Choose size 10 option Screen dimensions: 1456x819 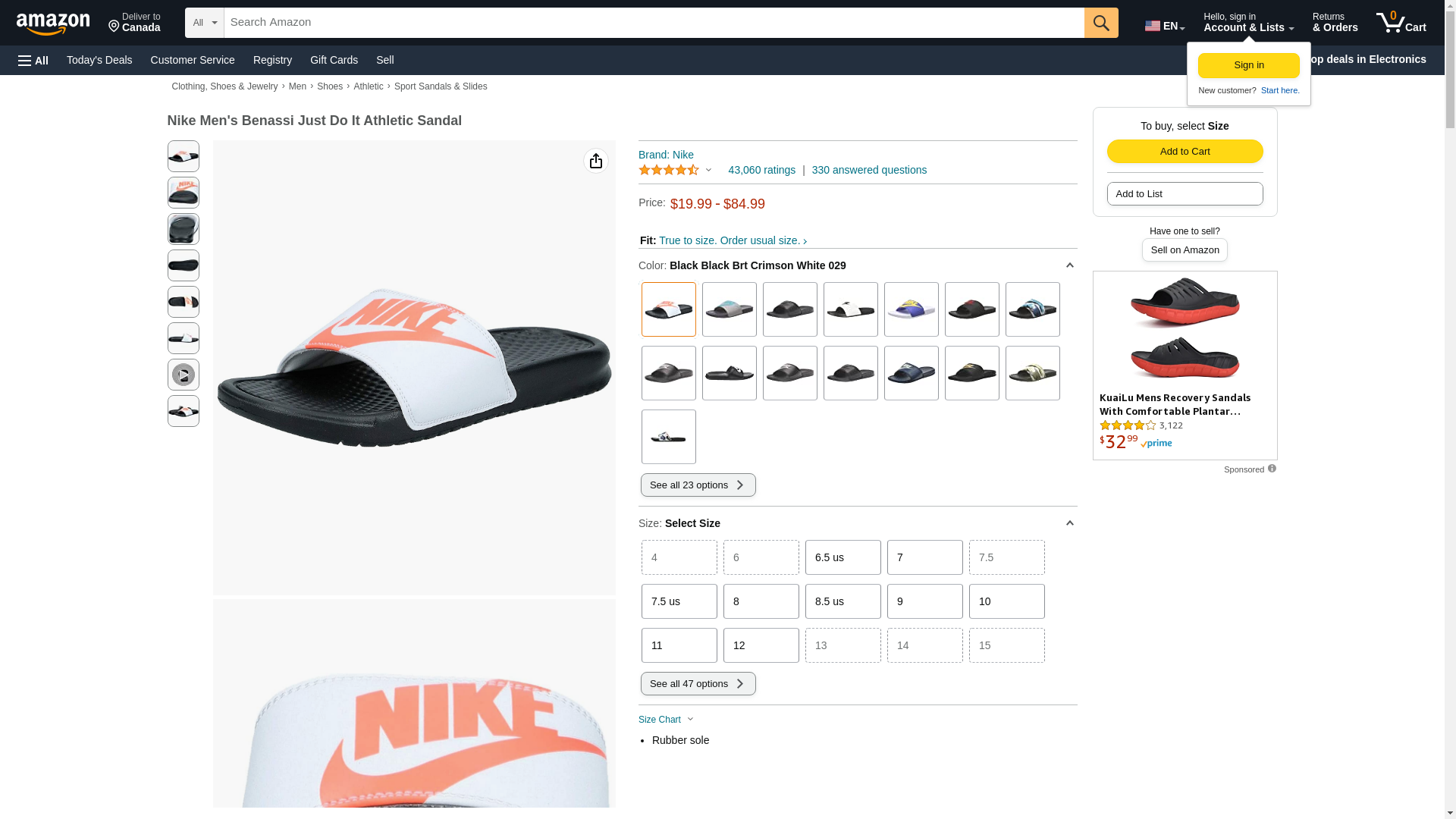point(1006,601)
